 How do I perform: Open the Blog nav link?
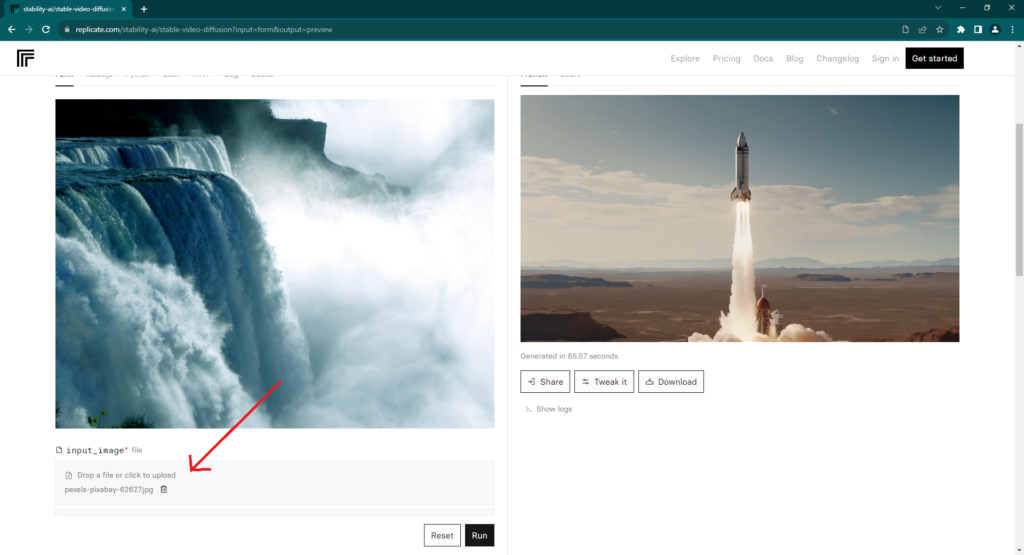click(795, 58)
